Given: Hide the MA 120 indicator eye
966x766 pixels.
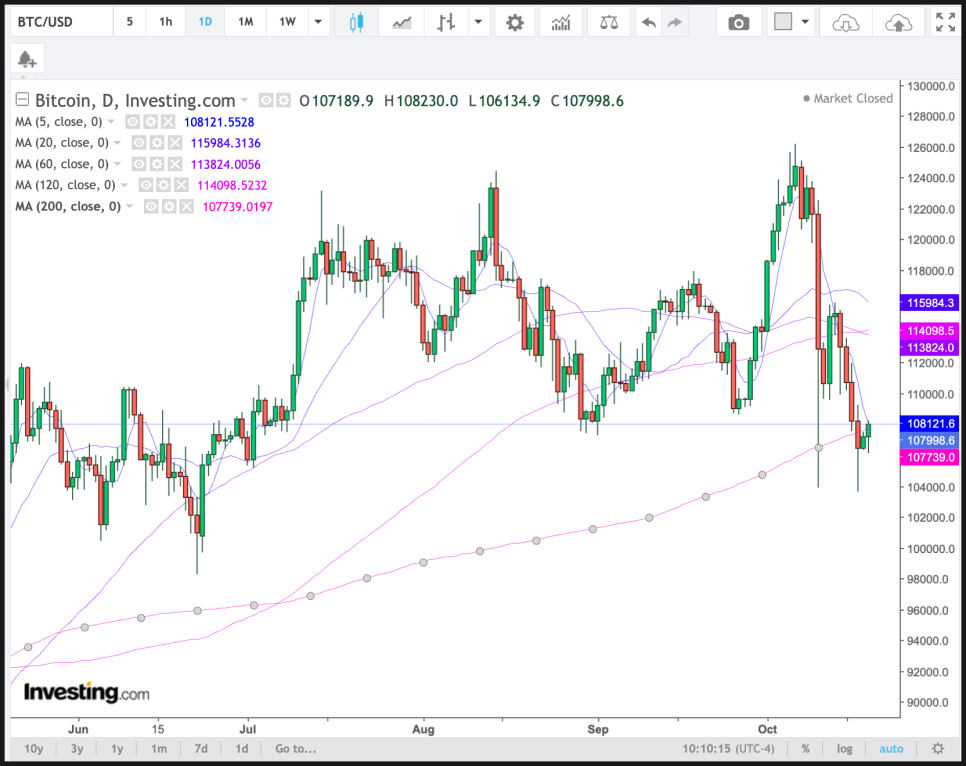Looking at the screenshot, I should 145,185.
